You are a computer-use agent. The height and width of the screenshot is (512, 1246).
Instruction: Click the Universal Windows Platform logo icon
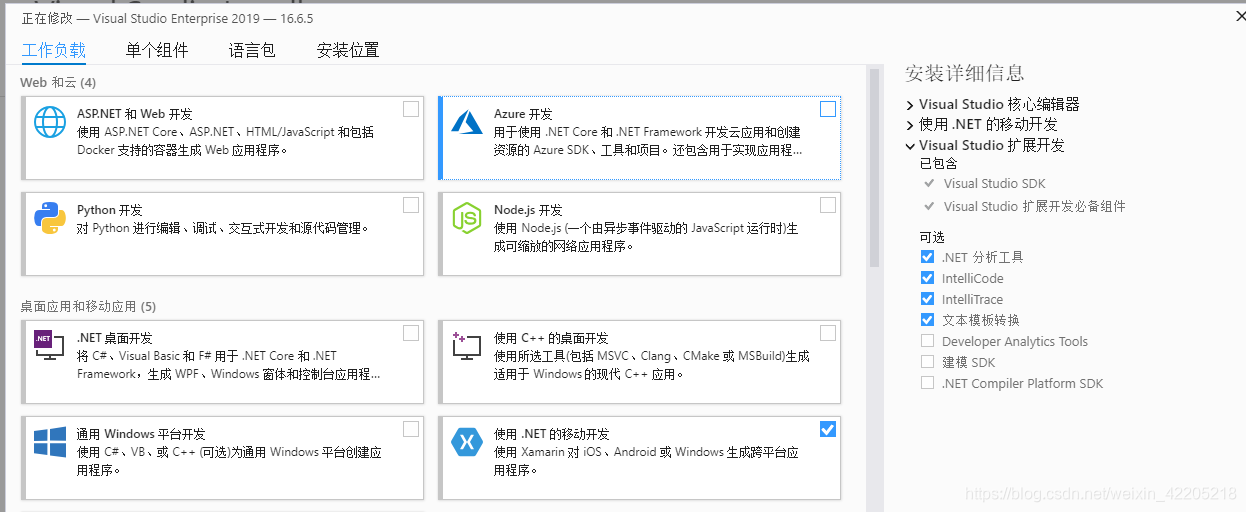50,441
